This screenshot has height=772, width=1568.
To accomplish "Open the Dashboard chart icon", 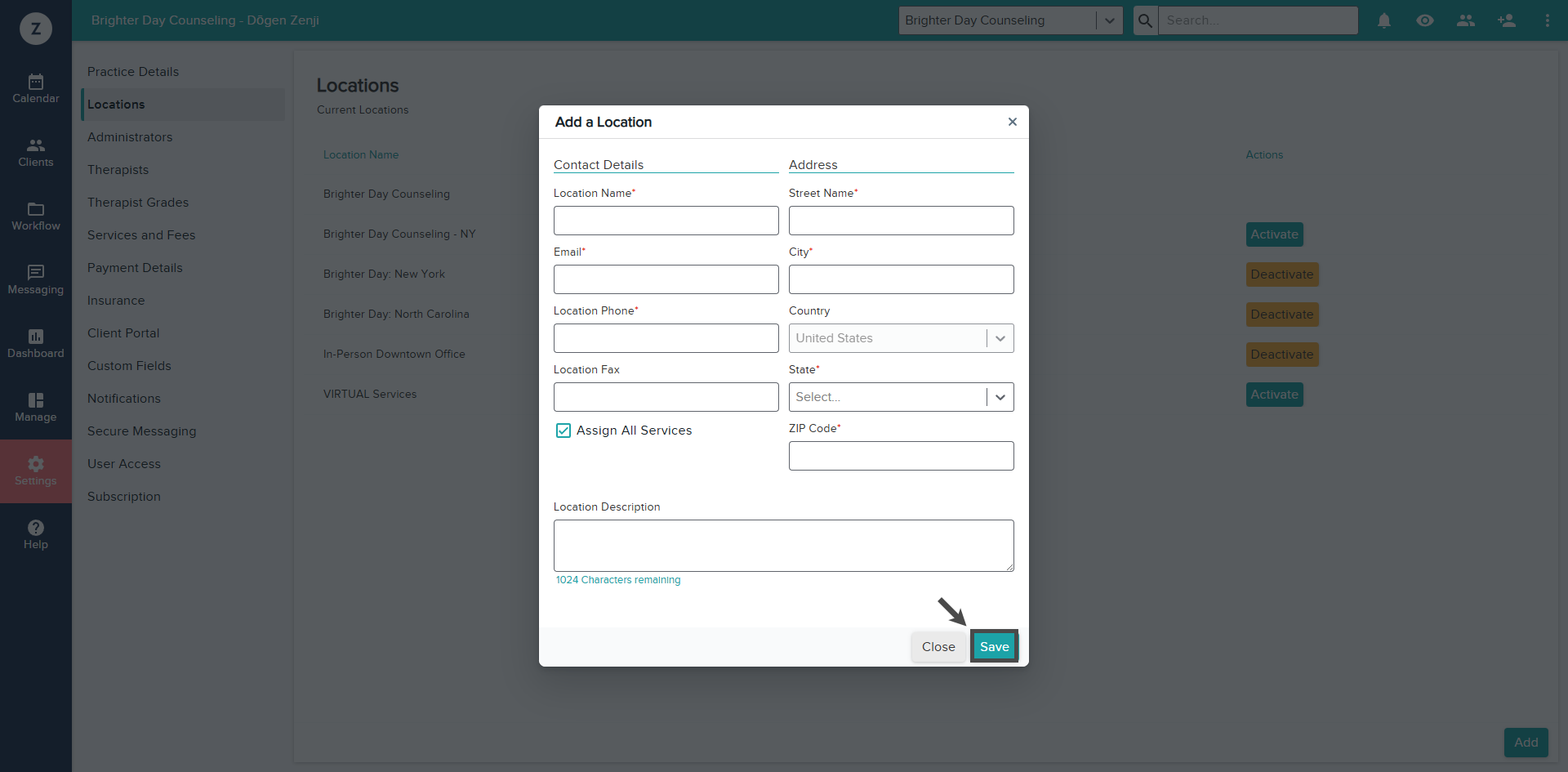I will point(36,344).
